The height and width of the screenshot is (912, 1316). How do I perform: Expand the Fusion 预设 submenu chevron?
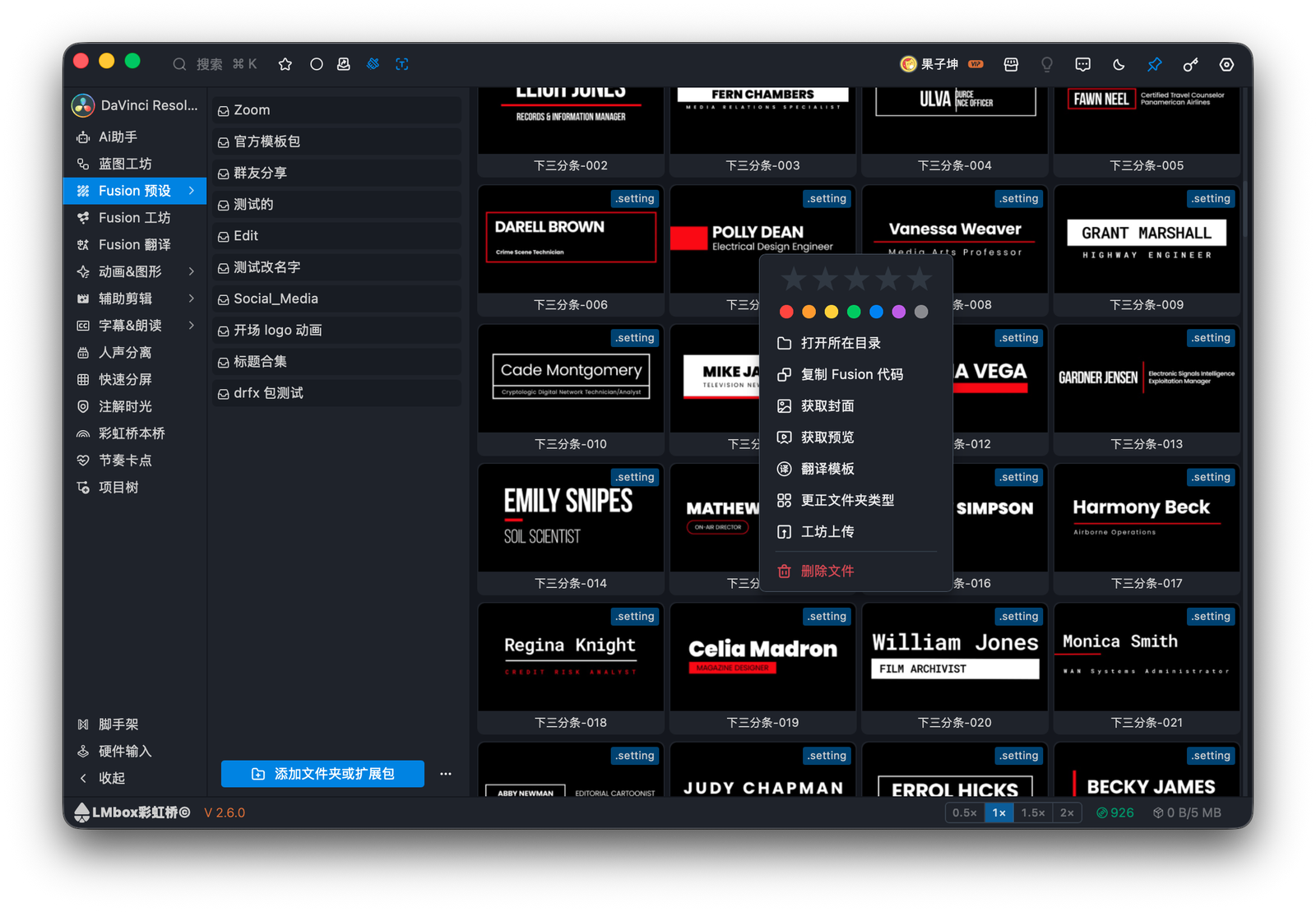192,191
